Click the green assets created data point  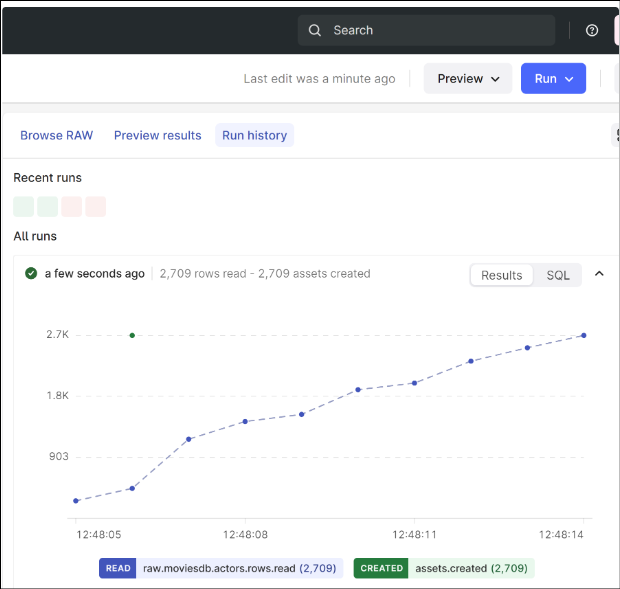coord(132,335)
